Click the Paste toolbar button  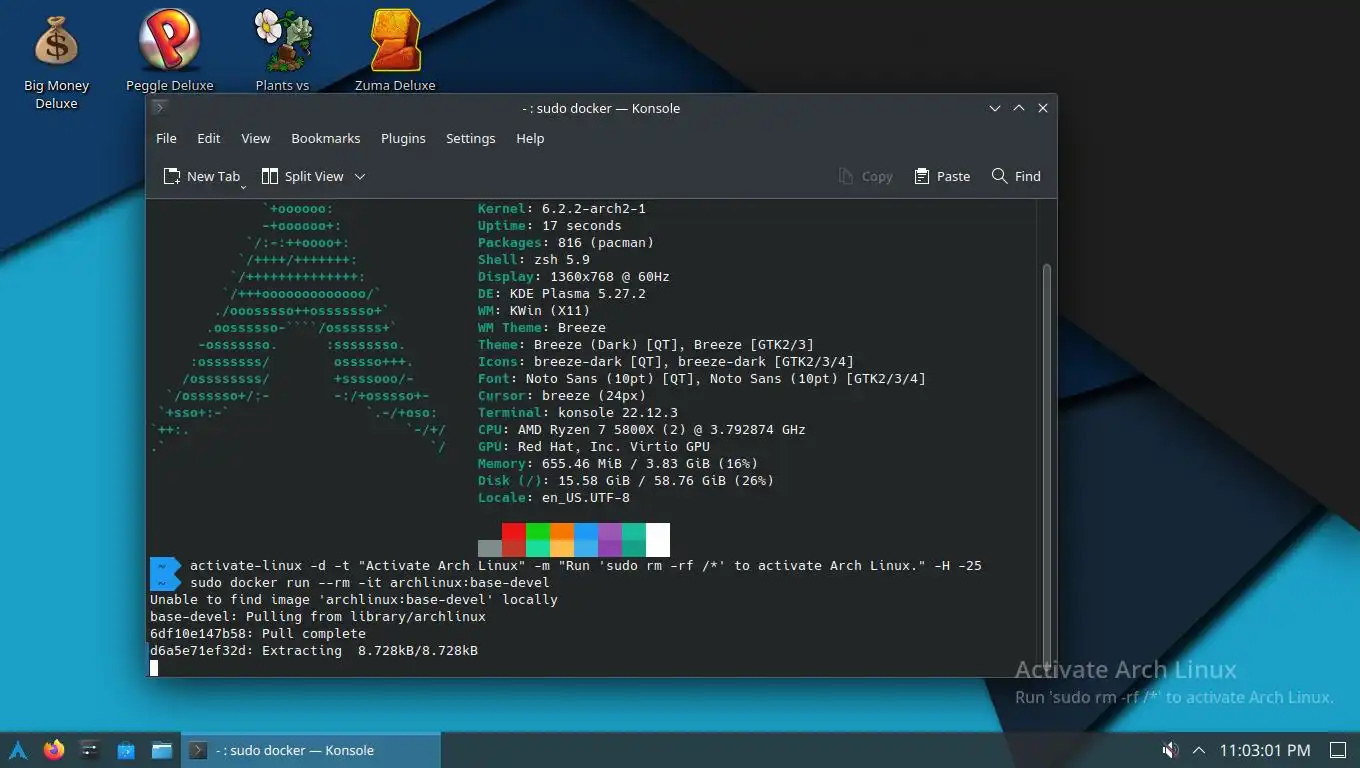[x=942, y=176]
